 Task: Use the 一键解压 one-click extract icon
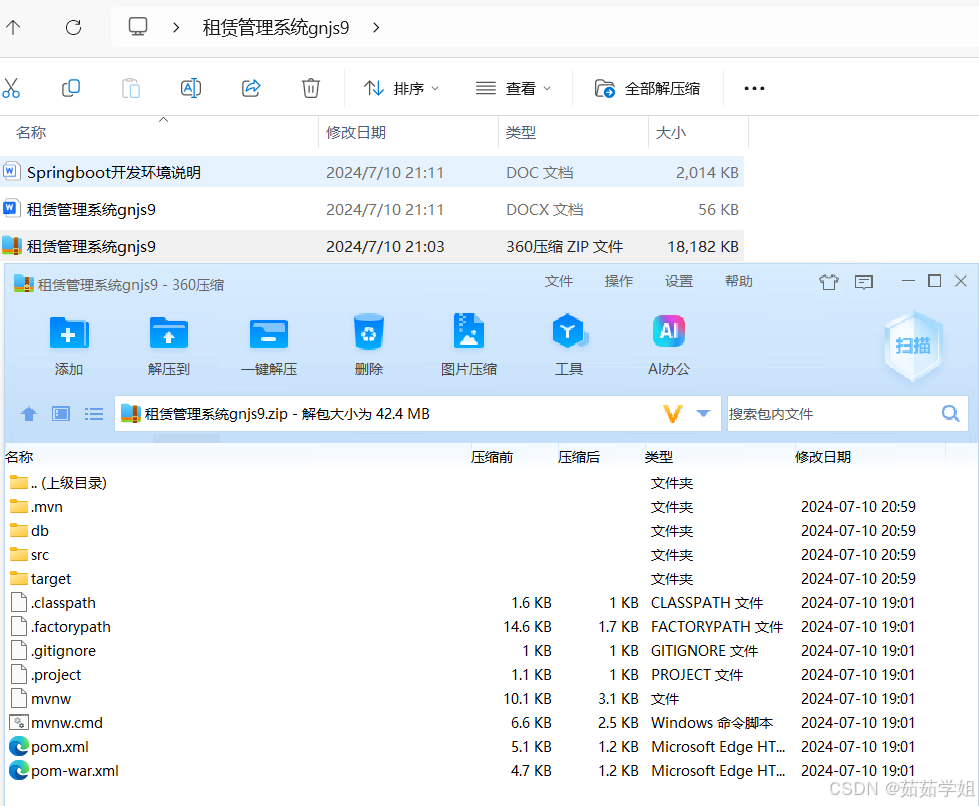pyautogui.click(x=268, y=340)
